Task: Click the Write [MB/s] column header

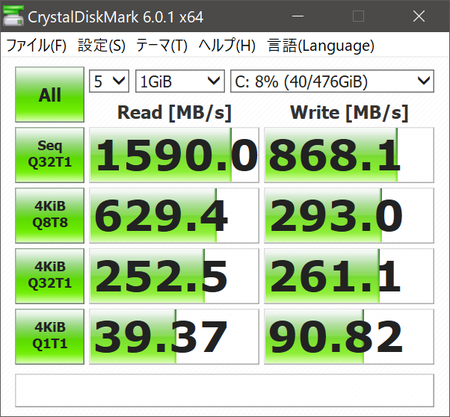Action: pyautogui.click(x=349, y=112)
